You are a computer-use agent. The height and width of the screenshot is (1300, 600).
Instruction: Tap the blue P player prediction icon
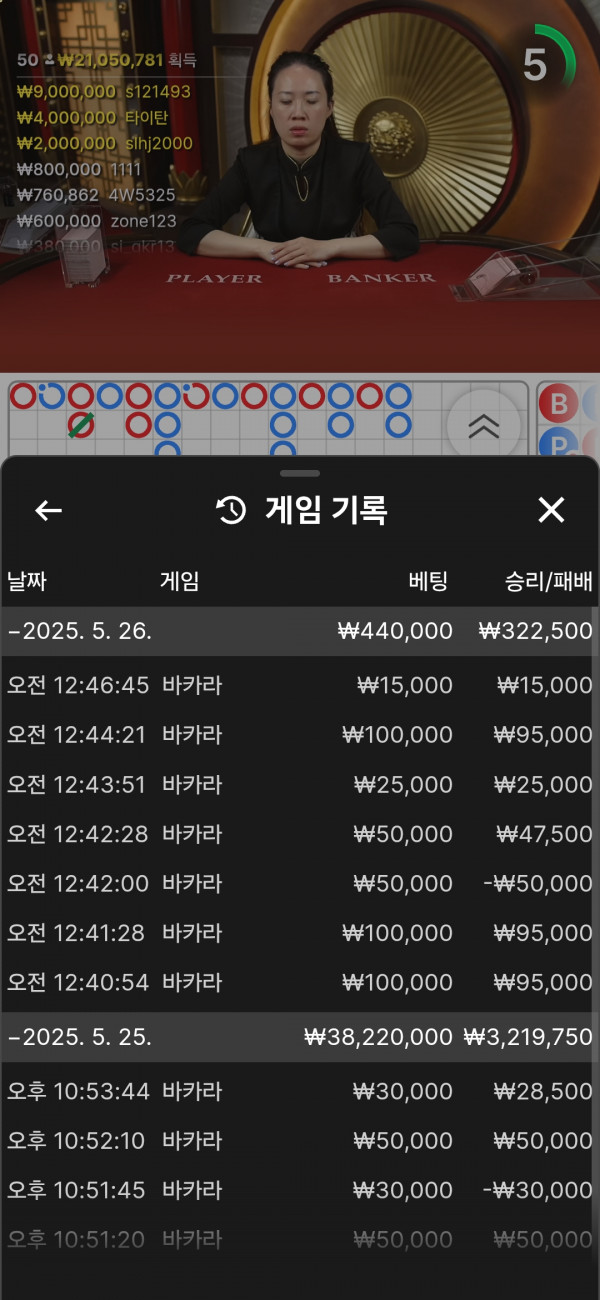click(558, 444)
